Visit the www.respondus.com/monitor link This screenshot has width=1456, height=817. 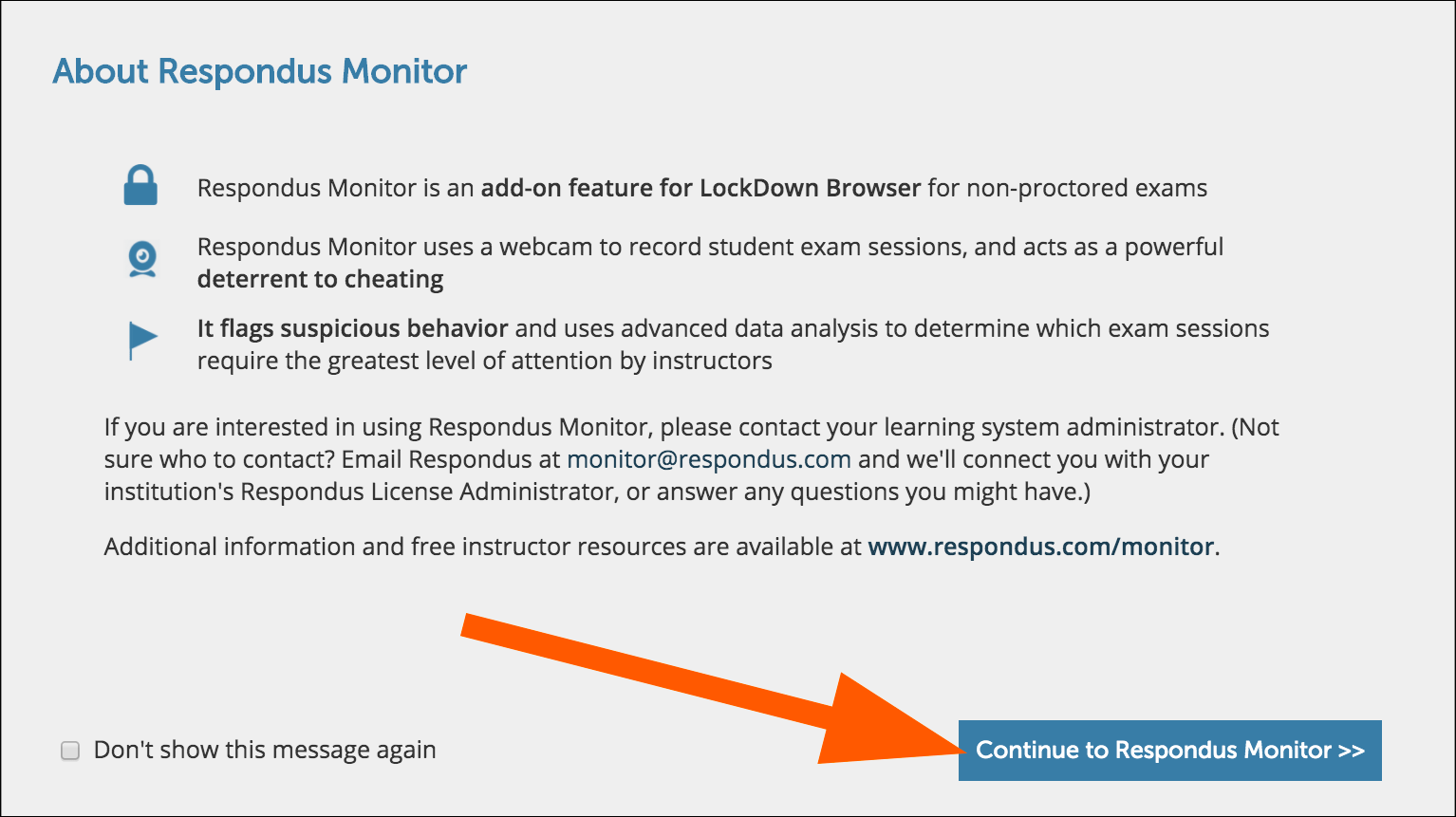1040,548
